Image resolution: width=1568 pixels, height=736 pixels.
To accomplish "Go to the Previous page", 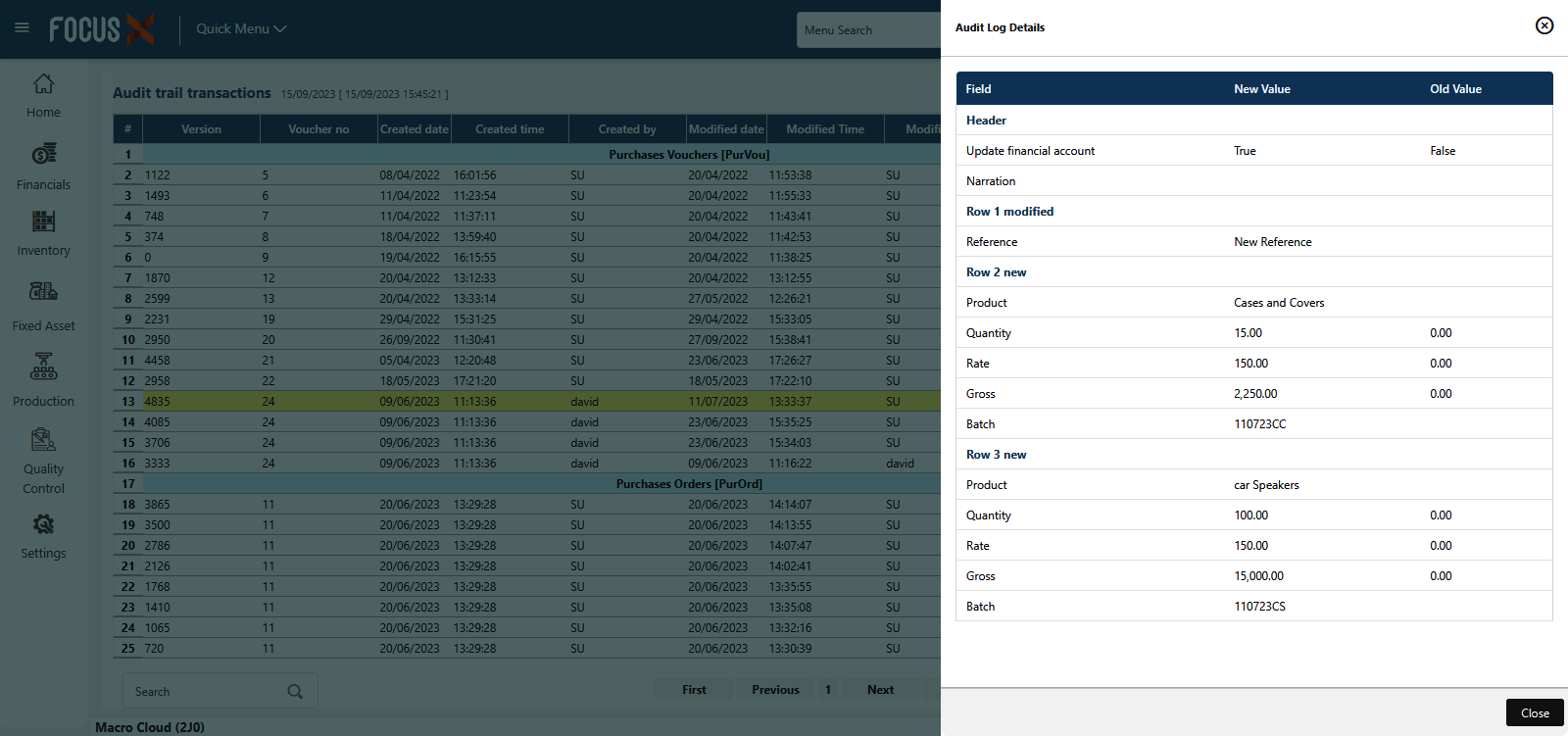I will click(x=775, y=690).
